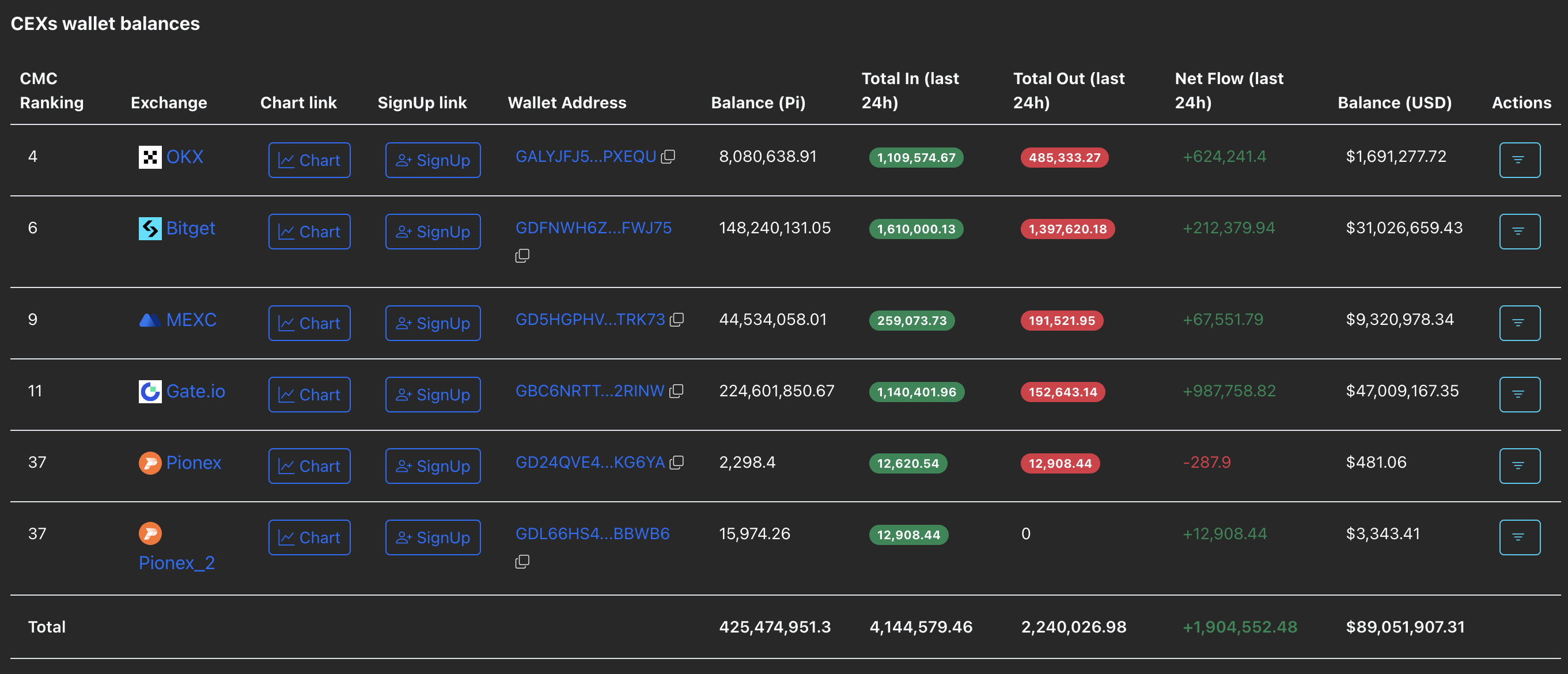Open Actions filter for Pionex row
This screenshot has height=674, width=1568.
(1519, 465)
